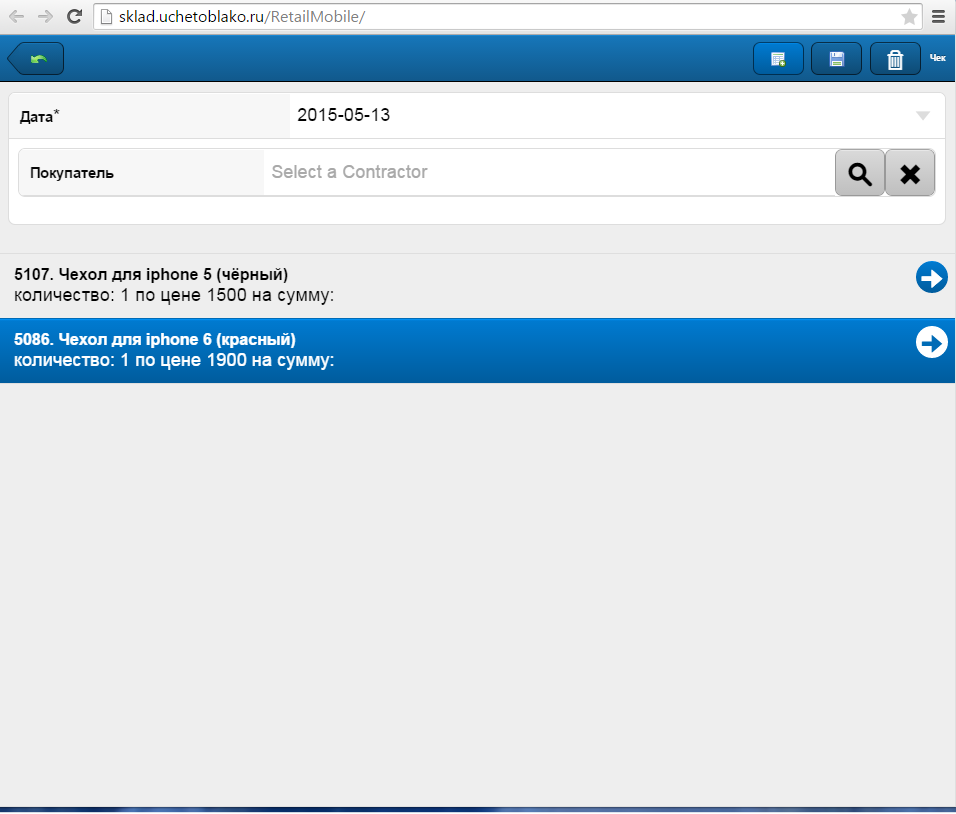
Task: Bookmark the page with star icon
Action: coord(909,16)
